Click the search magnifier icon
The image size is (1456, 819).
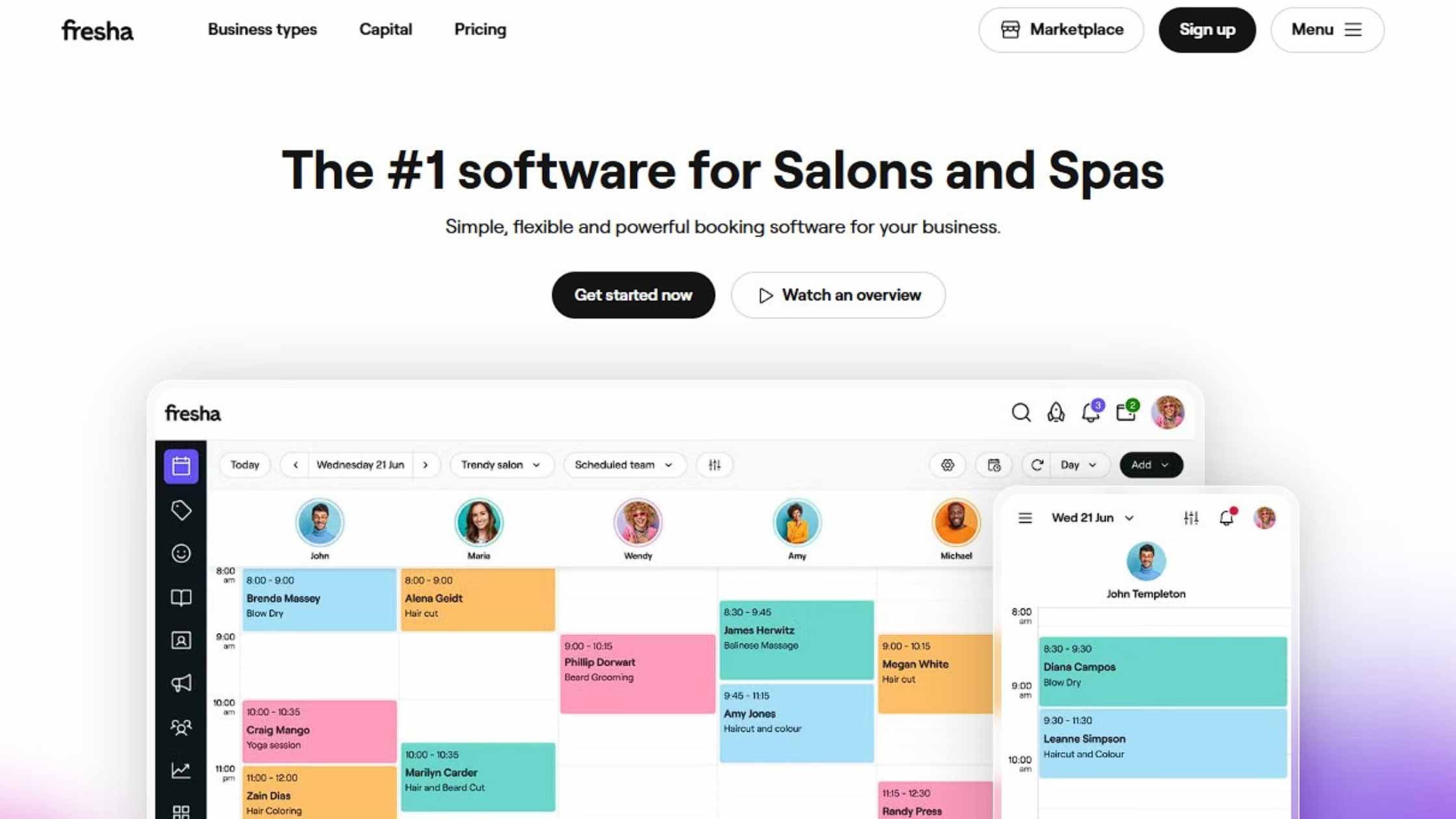tap(1020, 412)
